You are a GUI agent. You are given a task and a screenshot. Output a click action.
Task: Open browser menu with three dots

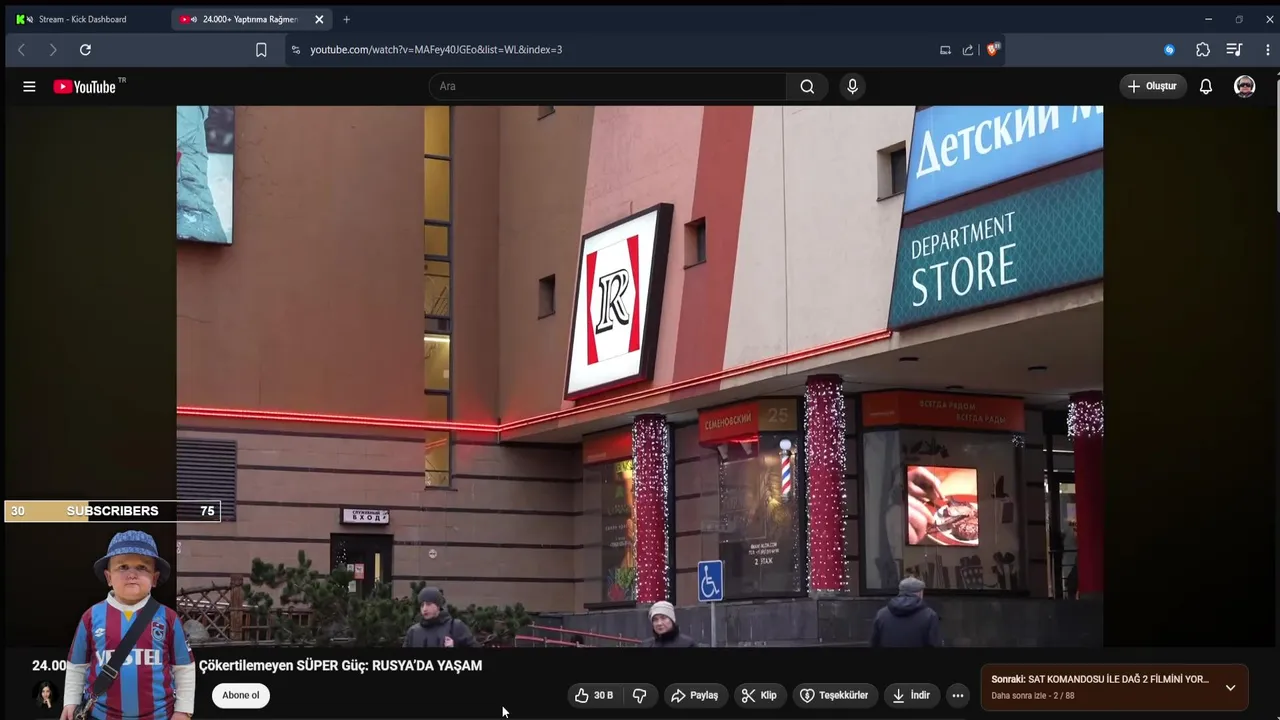(x=1267, y=50)
